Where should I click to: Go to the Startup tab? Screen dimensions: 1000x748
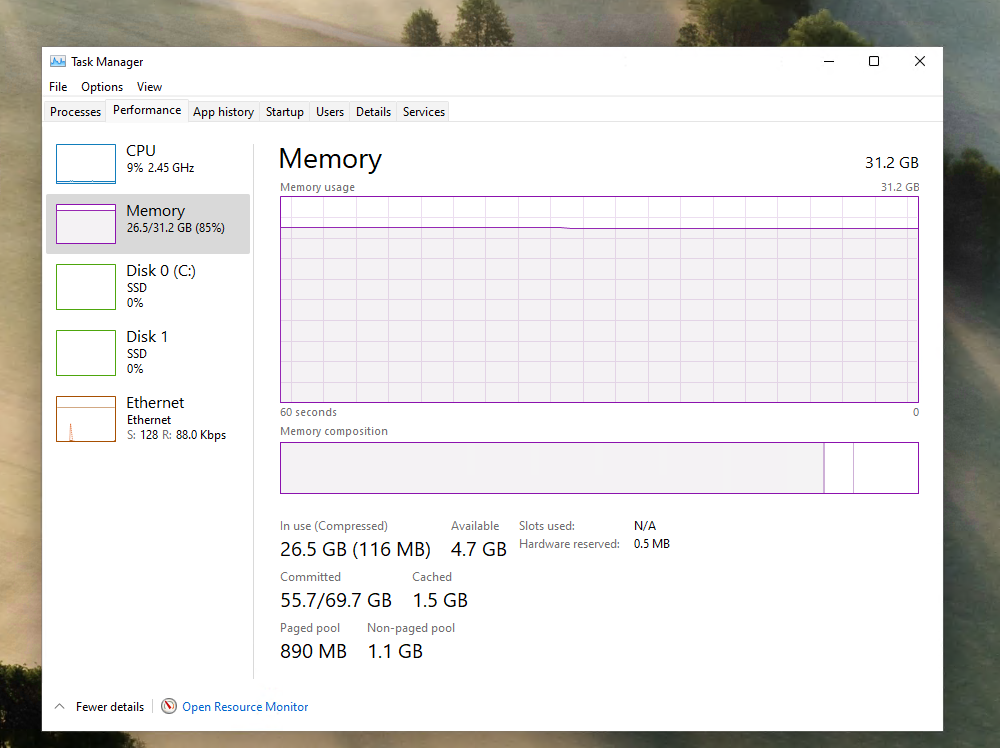point(284,112)
